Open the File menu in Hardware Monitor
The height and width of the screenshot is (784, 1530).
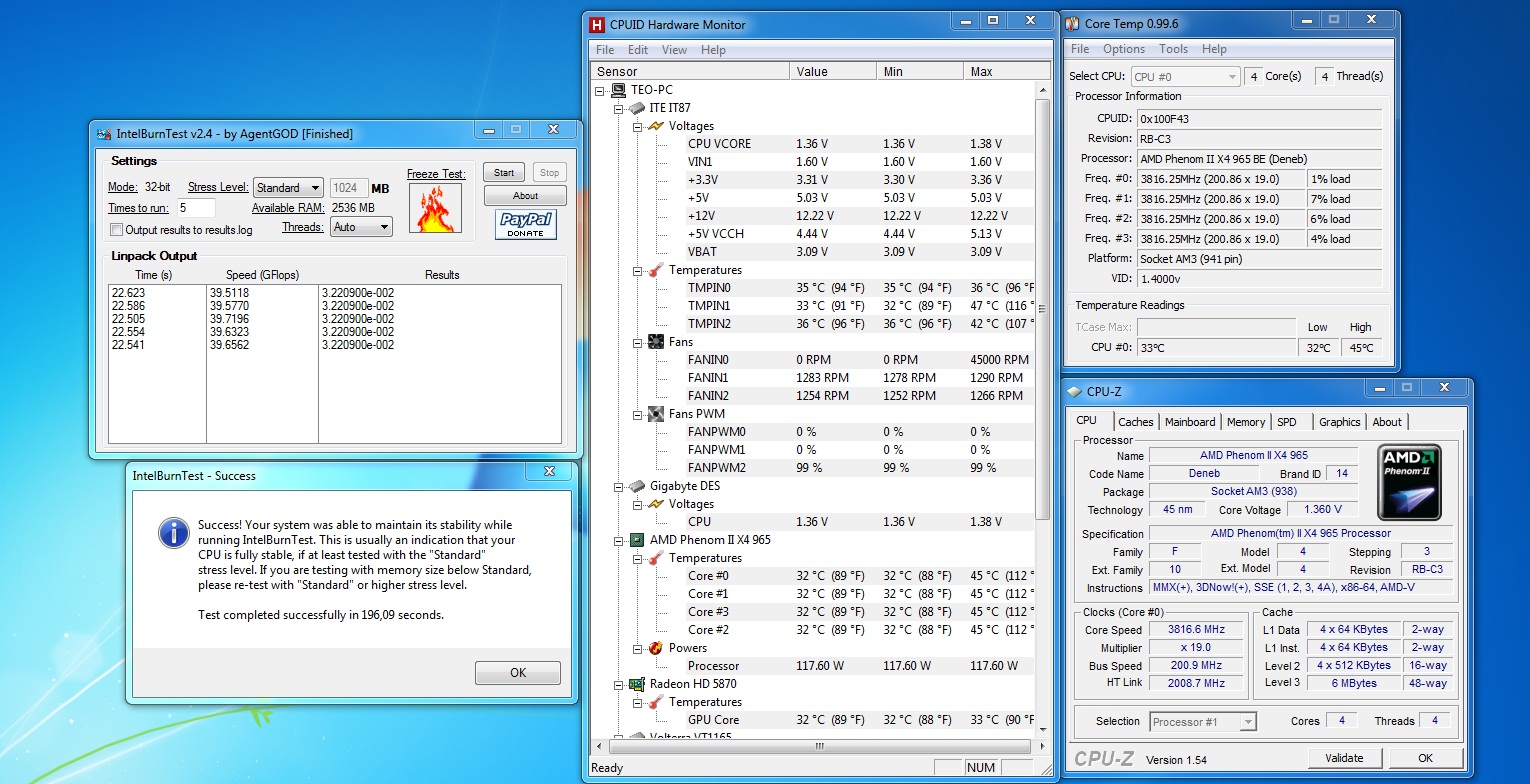click(605, 50)
